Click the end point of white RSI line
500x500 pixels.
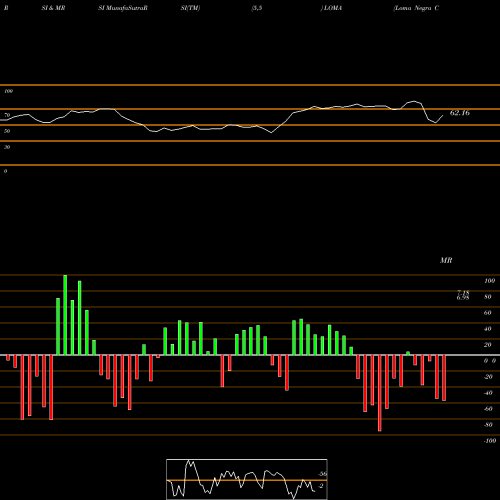443,116
